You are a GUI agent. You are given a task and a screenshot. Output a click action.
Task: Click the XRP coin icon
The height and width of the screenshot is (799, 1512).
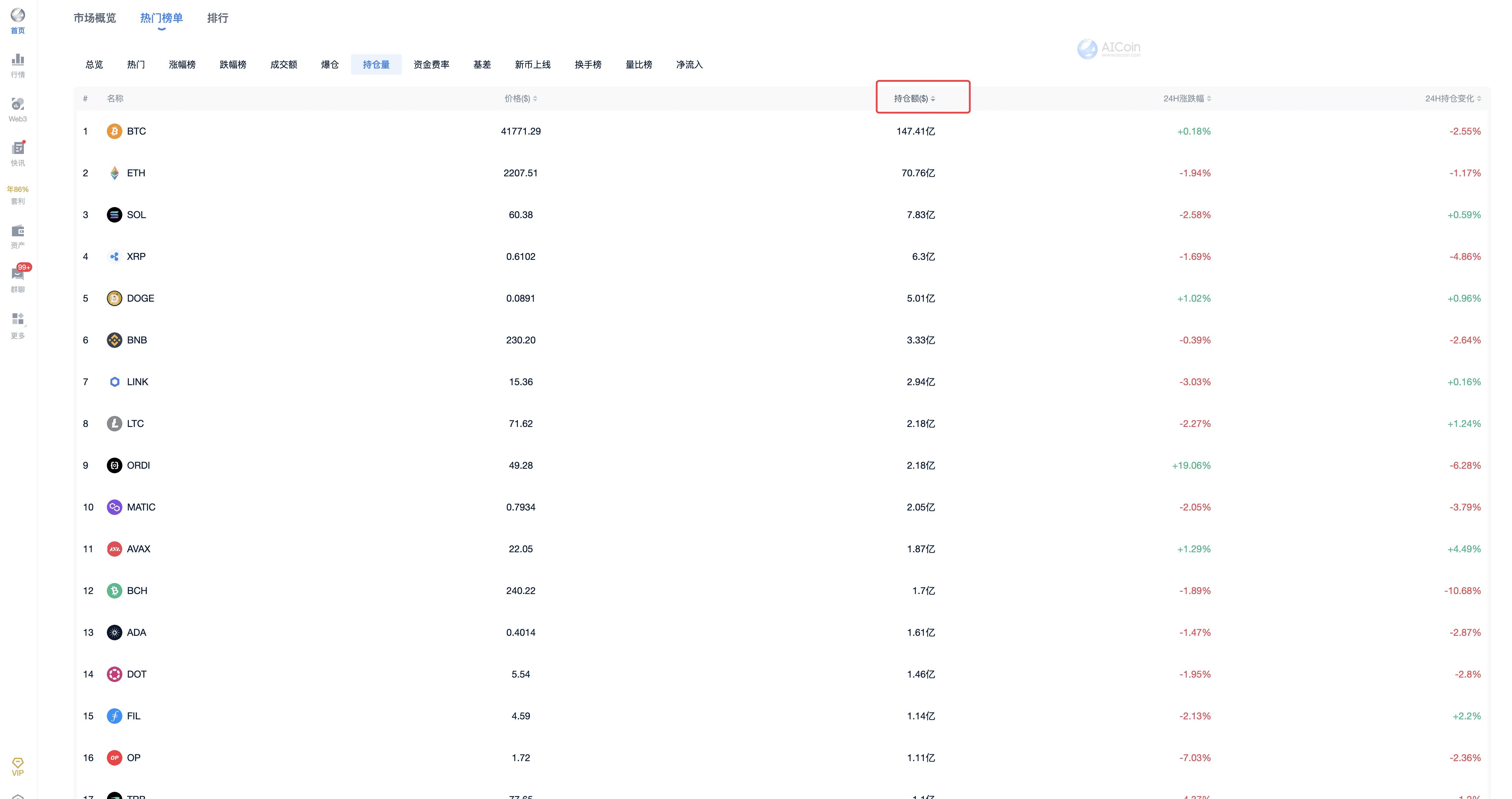pyautogui.click(x=114, y=256)
